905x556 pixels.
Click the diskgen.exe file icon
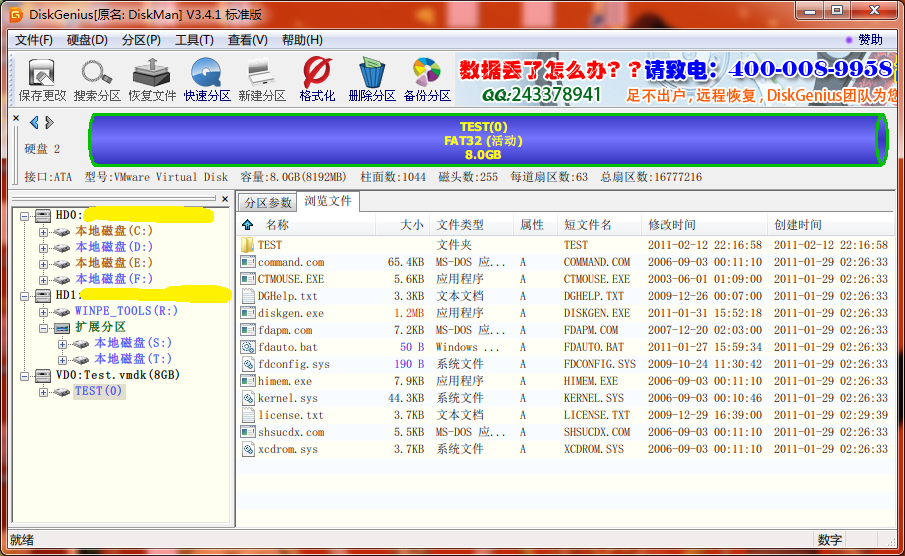point(248,313)
